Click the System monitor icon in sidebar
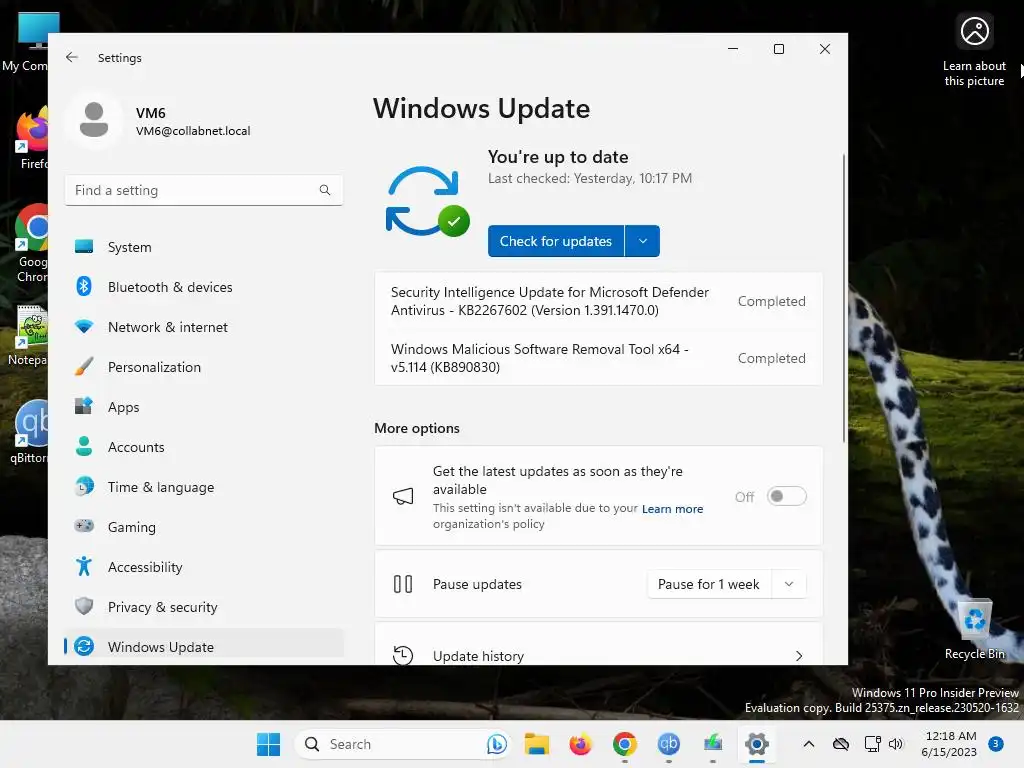The height and width of the screenshot is (768, 1024). (84, 247)
